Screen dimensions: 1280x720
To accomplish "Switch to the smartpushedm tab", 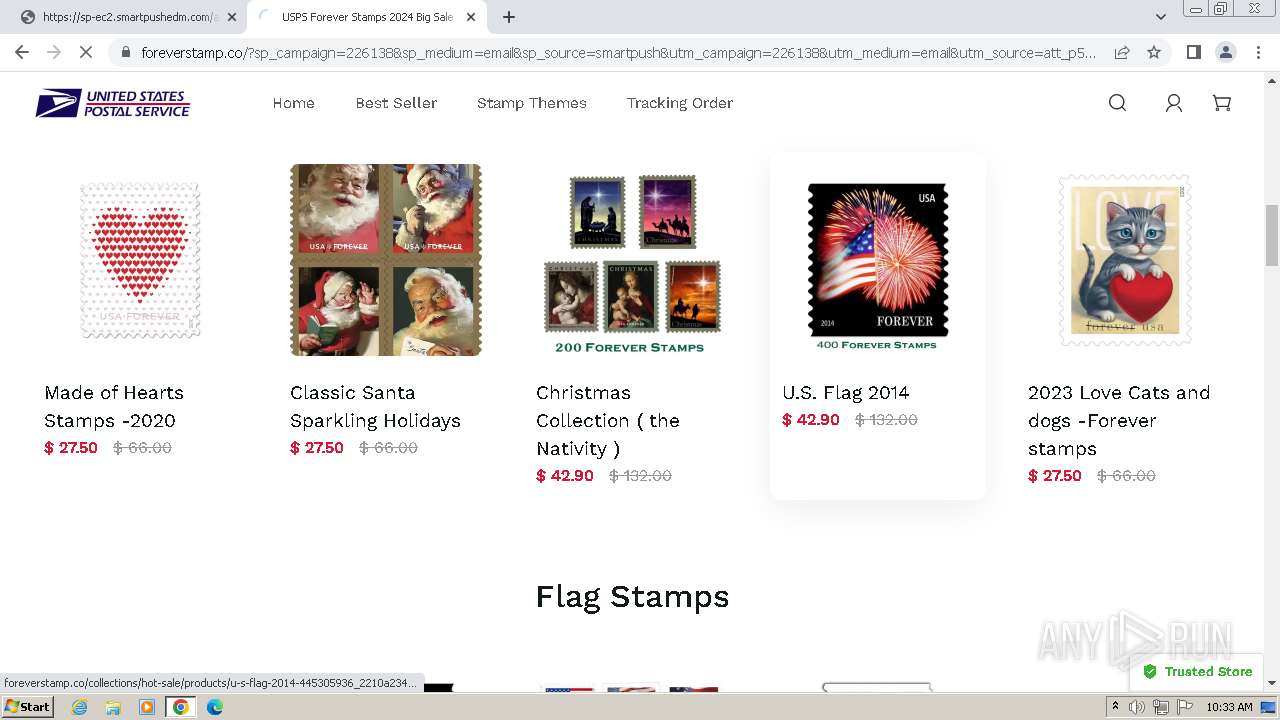I will pyautogui.click(x=125, y=17).
